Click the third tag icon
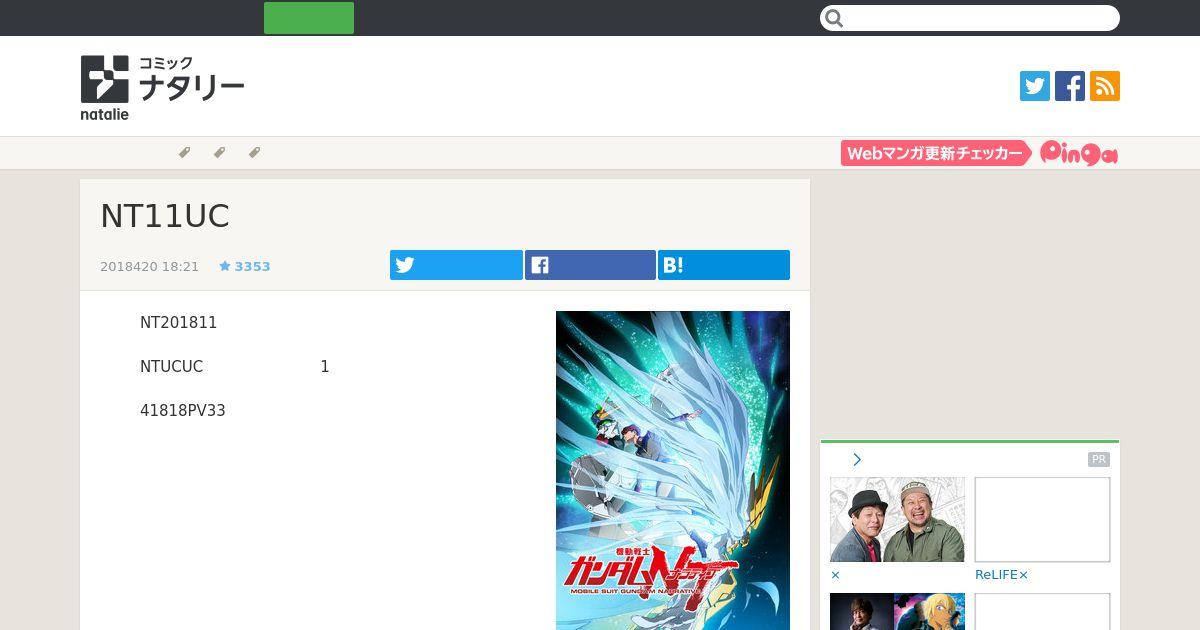This screenshot has width=1200, height=630. tap(254, 153)
